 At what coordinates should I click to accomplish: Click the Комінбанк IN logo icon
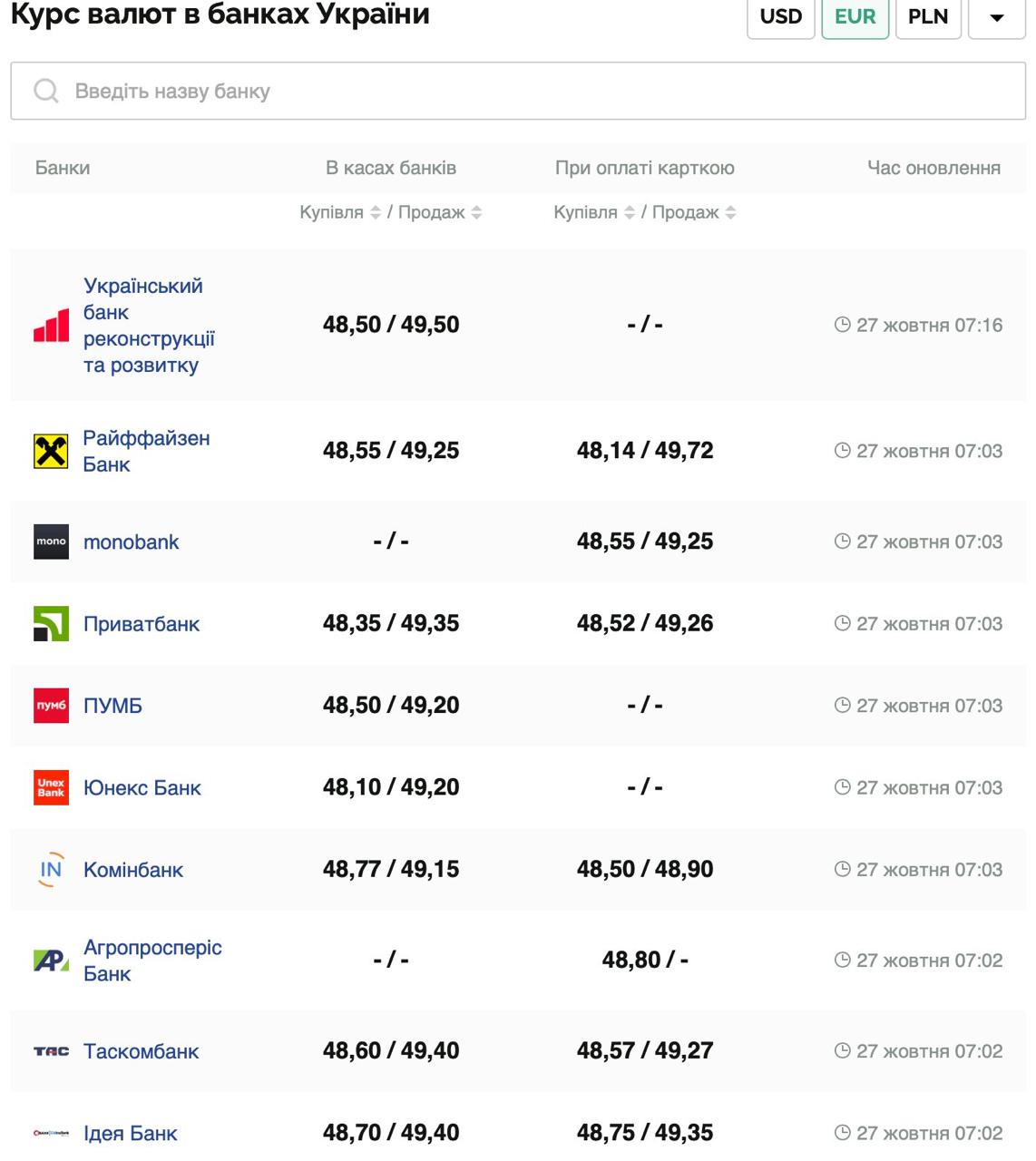51,870
